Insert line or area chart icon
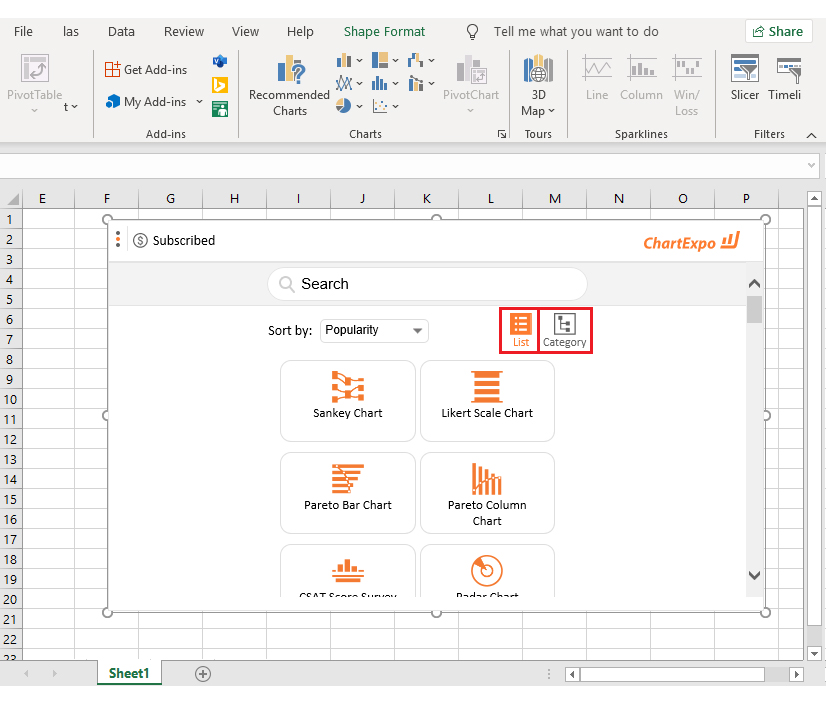The image size is (826, 704). click(344, 83)
